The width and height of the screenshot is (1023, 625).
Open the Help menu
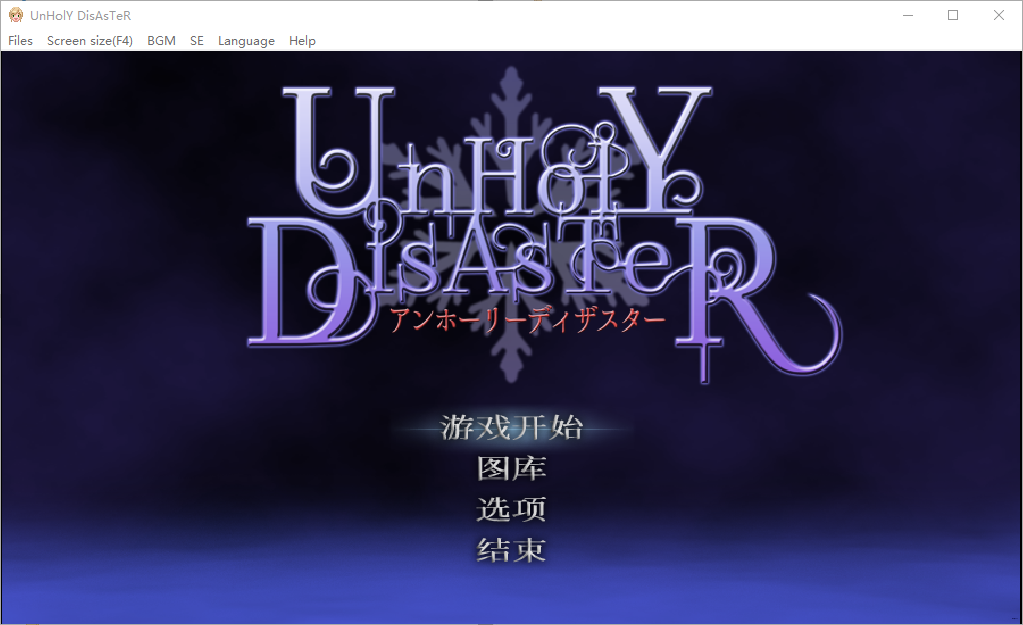301,41
